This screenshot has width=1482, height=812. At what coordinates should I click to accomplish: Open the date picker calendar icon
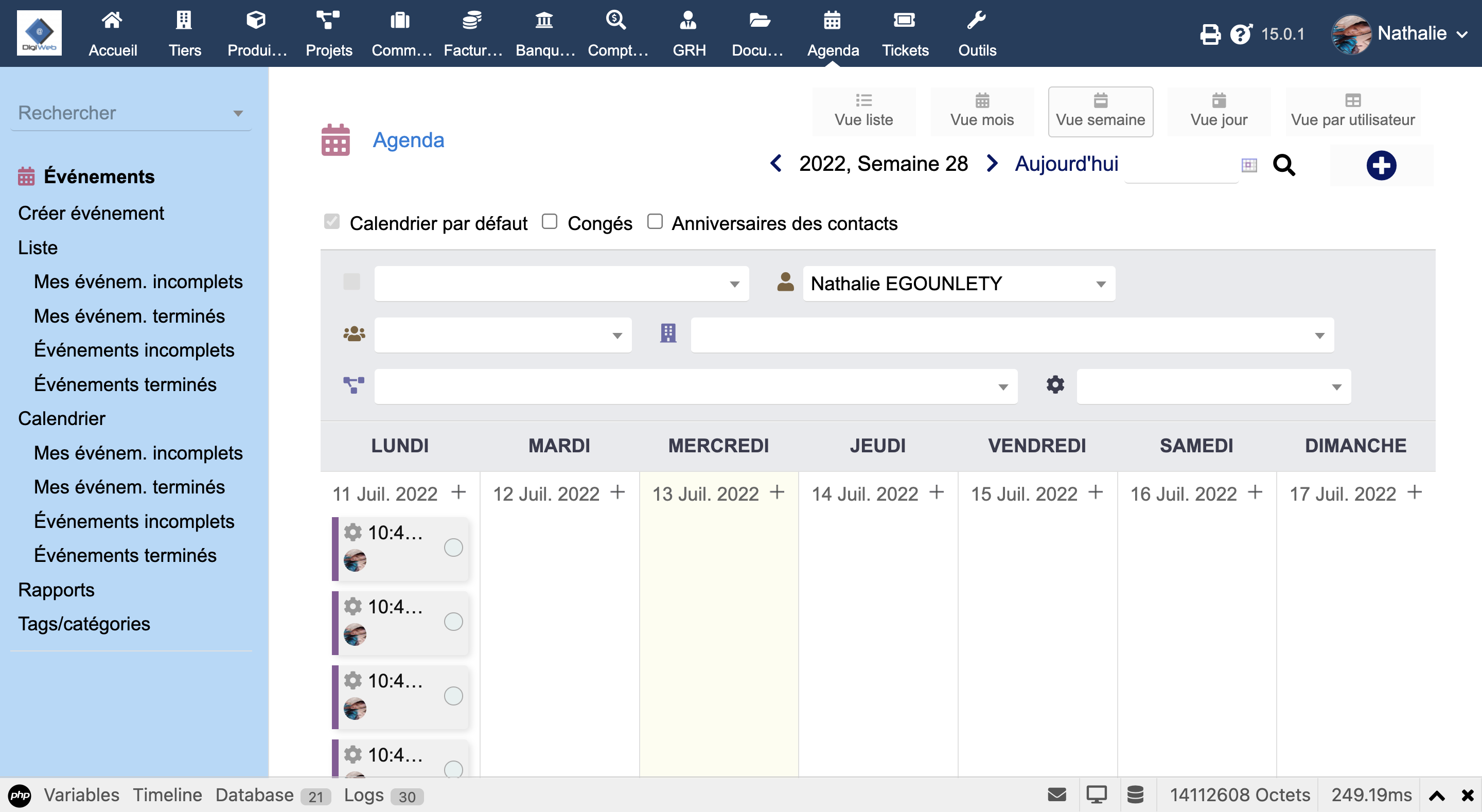pos(1249,166)
